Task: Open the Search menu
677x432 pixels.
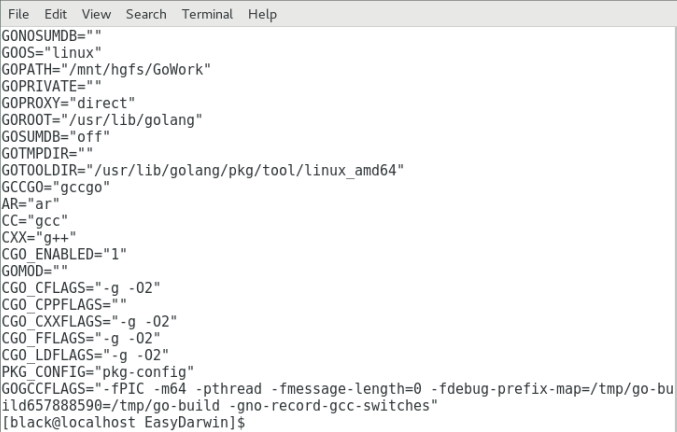Action: point(146,15)
